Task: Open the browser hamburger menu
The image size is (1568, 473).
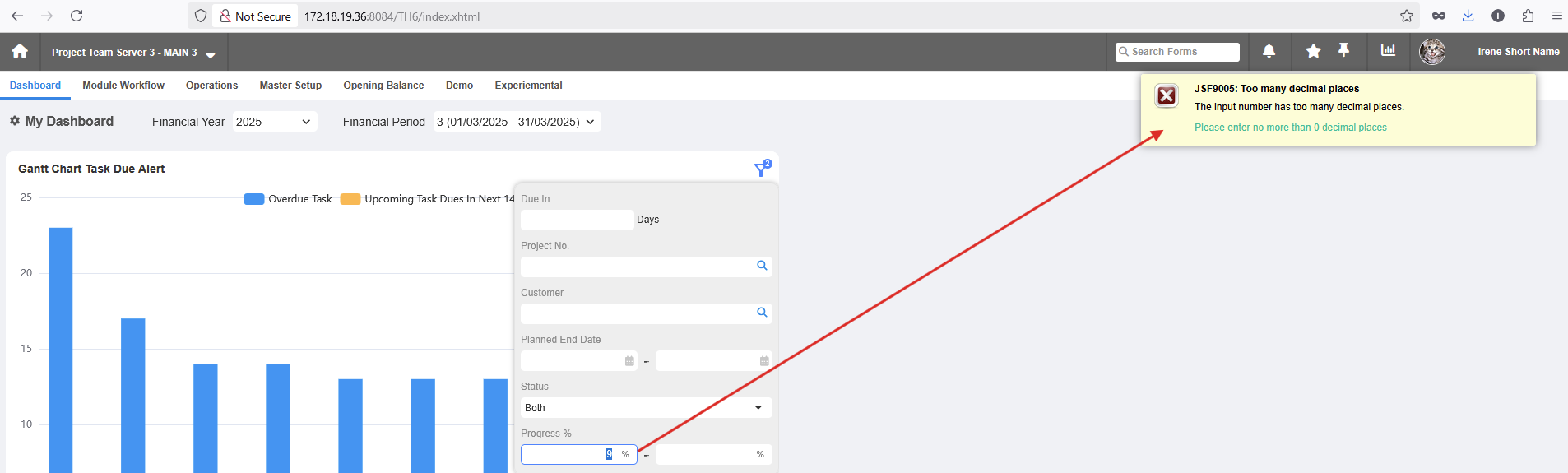Action: coord(1557,16)
